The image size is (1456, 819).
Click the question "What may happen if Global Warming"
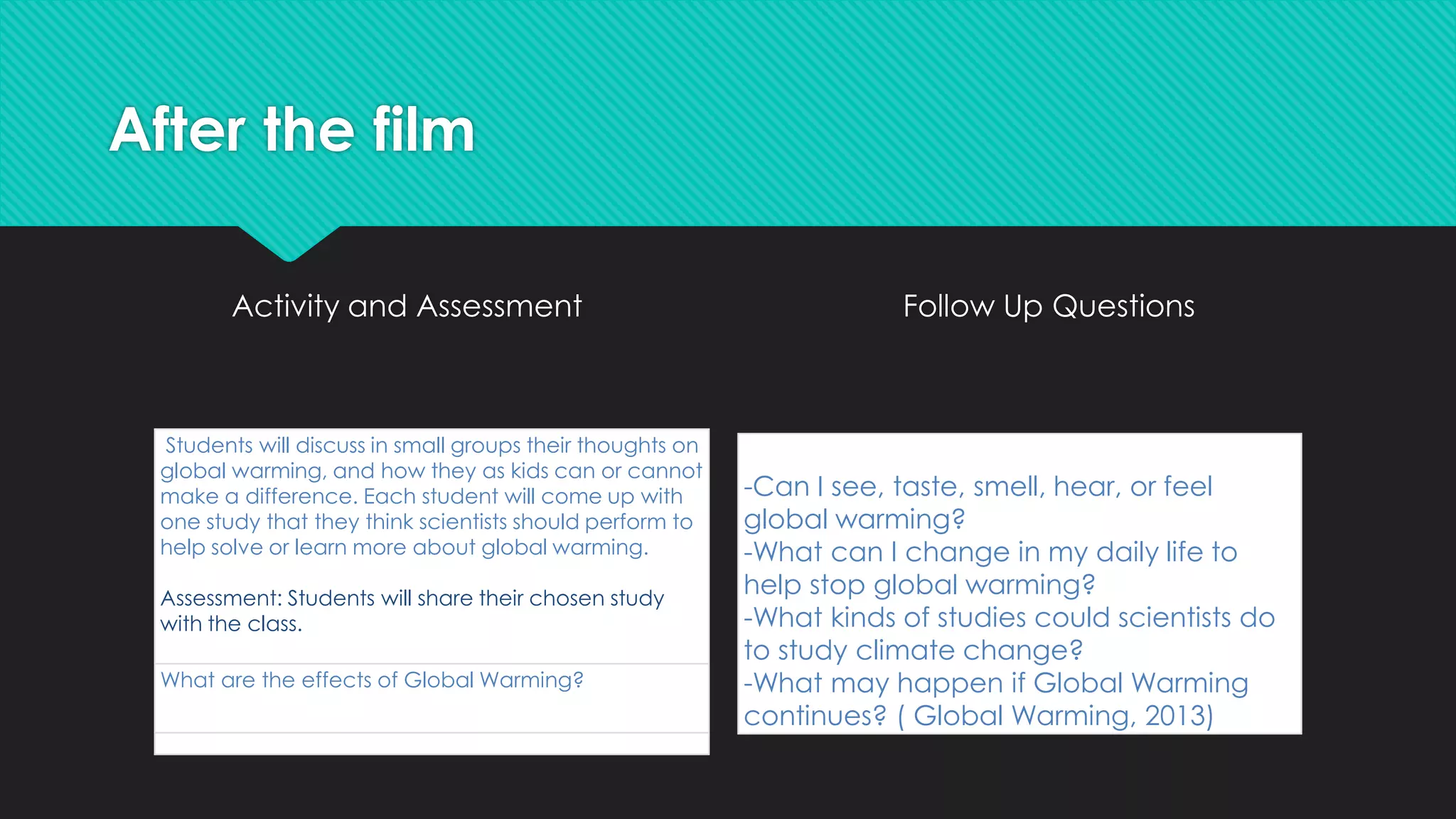[996, 683]
